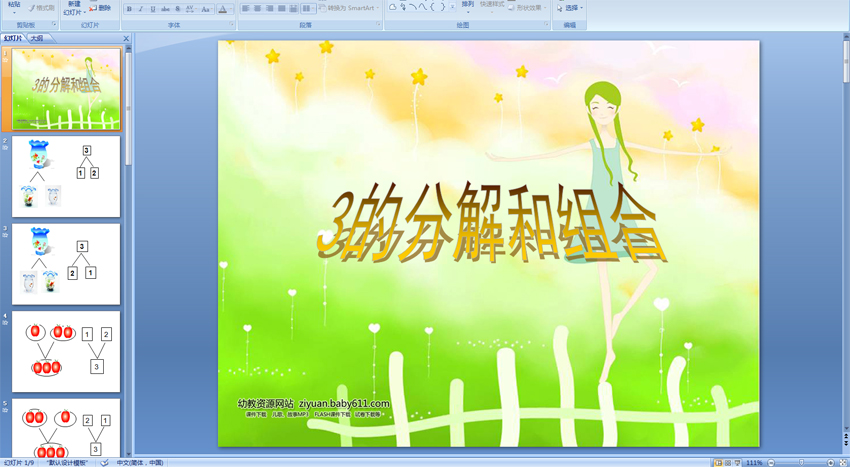Open the New Slide (新建幻灯片) dropdown
The image size is (850, 467).
tap(73, 12)
